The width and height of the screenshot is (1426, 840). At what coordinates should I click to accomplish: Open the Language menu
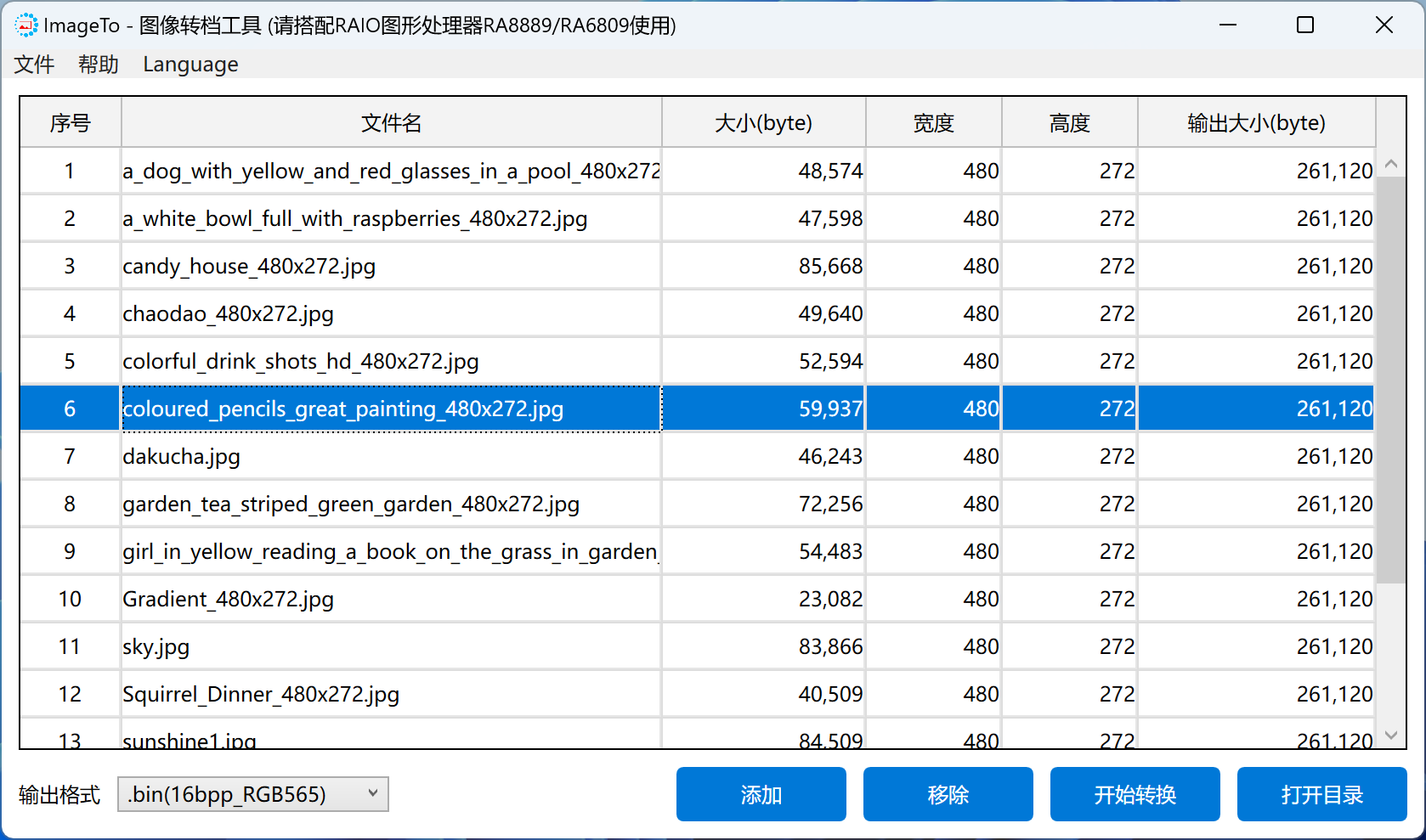[x=190, y=65]
